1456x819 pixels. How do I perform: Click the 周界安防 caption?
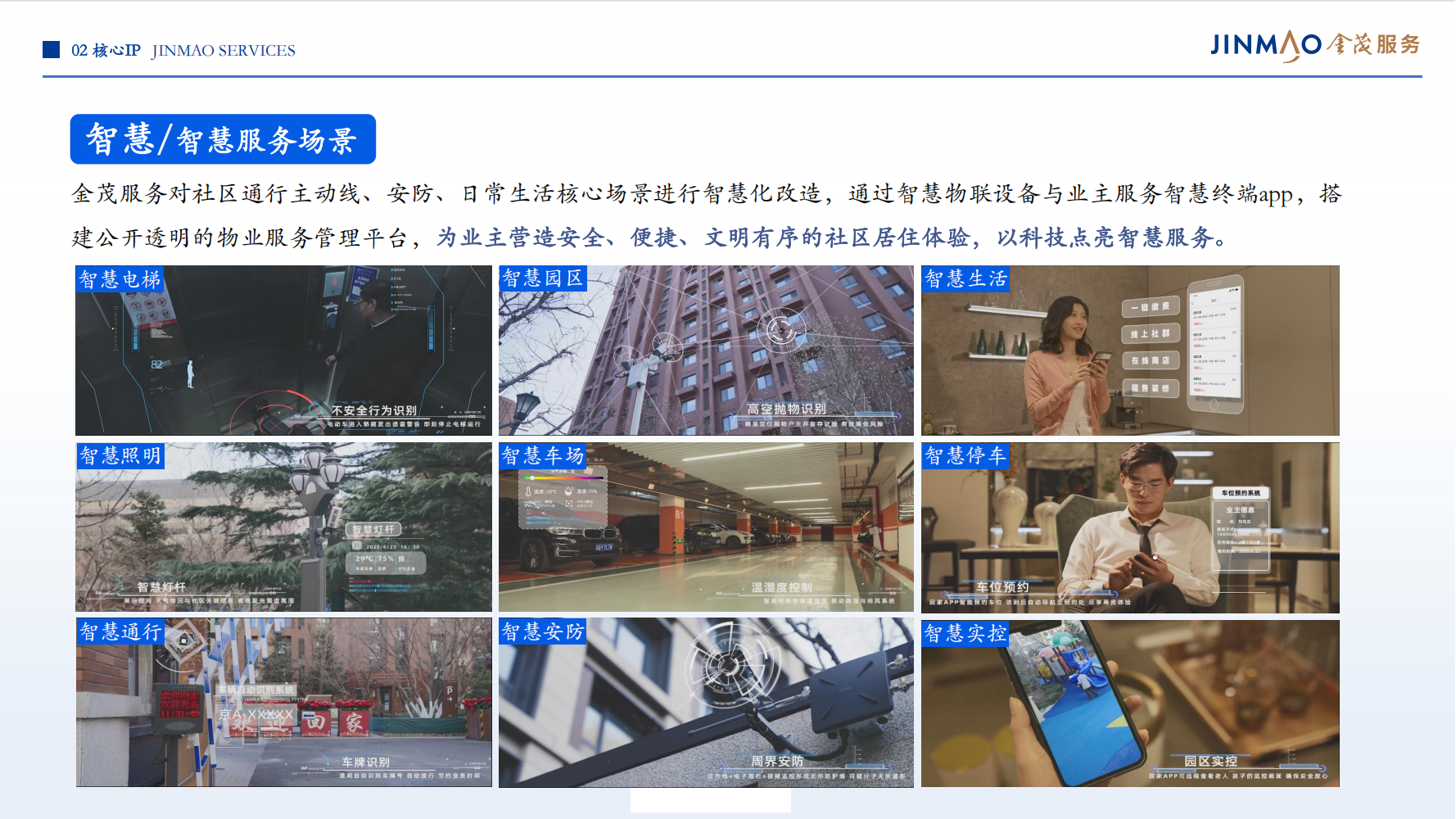coord(777,762)
